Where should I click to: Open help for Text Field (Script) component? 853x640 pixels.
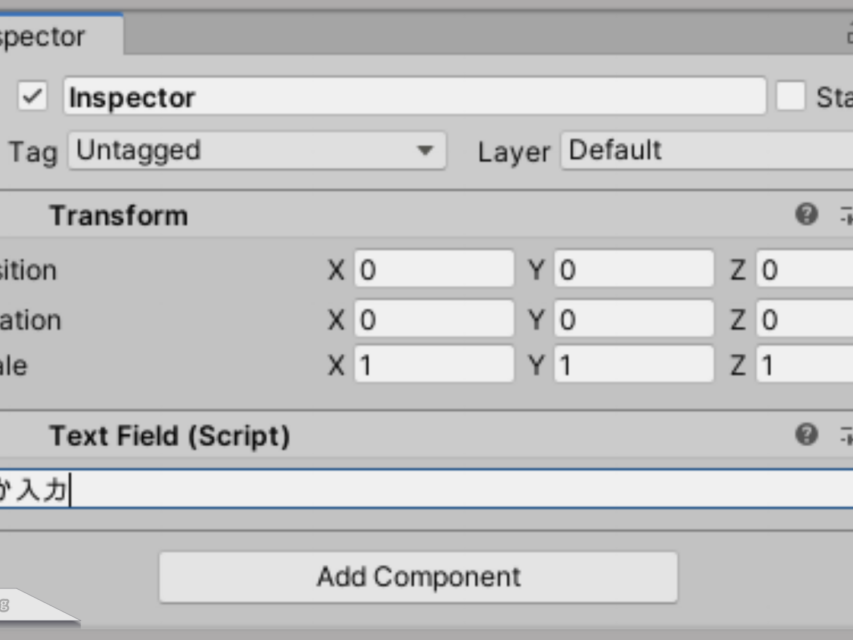[806, 434]
